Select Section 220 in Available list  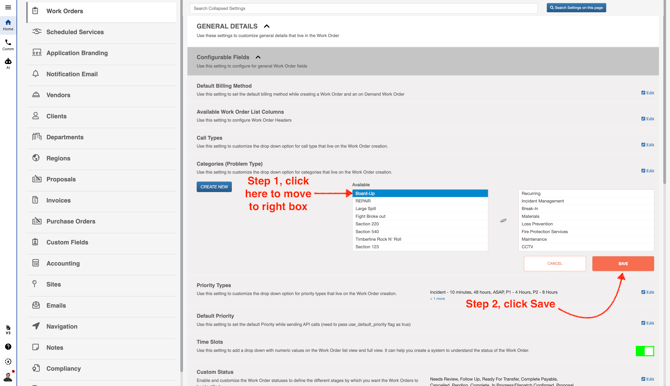pos(420,224)
